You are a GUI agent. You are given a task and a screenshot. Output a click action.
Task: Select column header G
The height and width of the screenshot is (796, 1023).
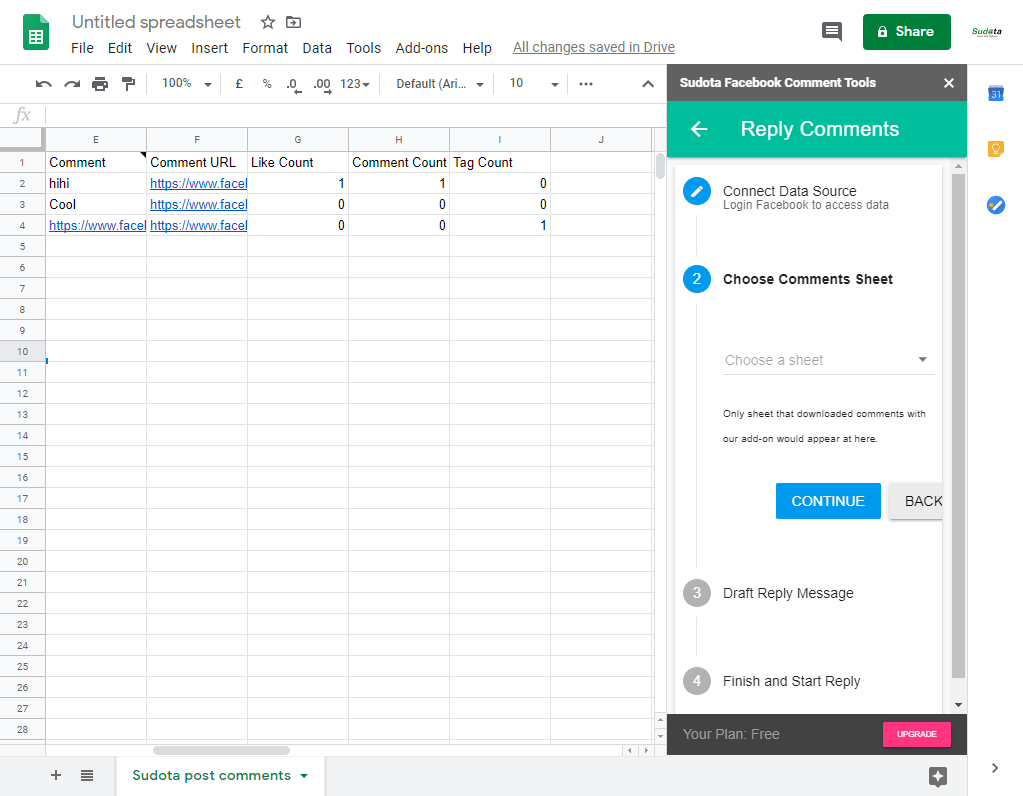tap(298, 140)
